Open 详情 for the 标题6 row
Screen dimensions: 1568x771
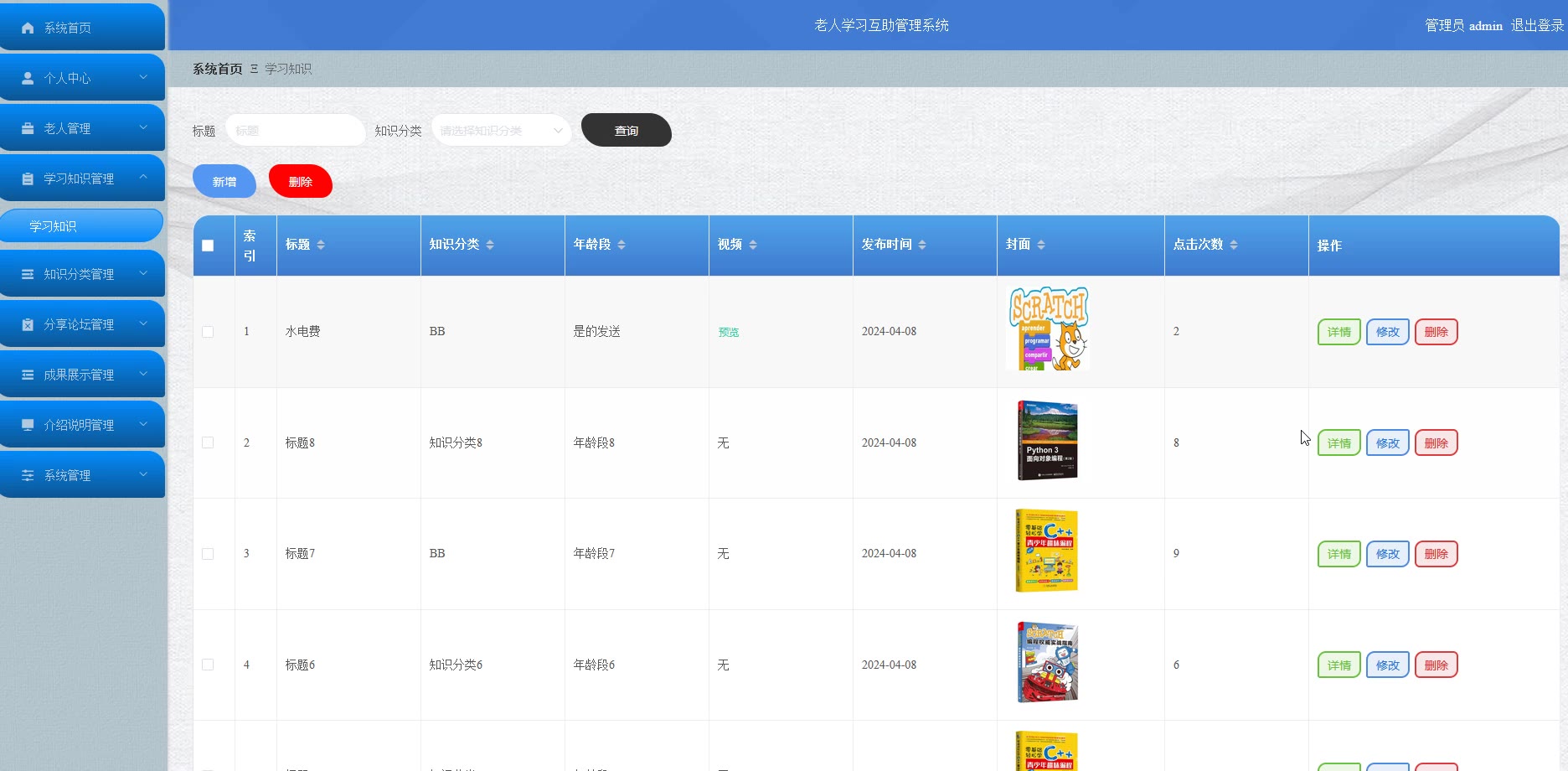pos(1339,665)
